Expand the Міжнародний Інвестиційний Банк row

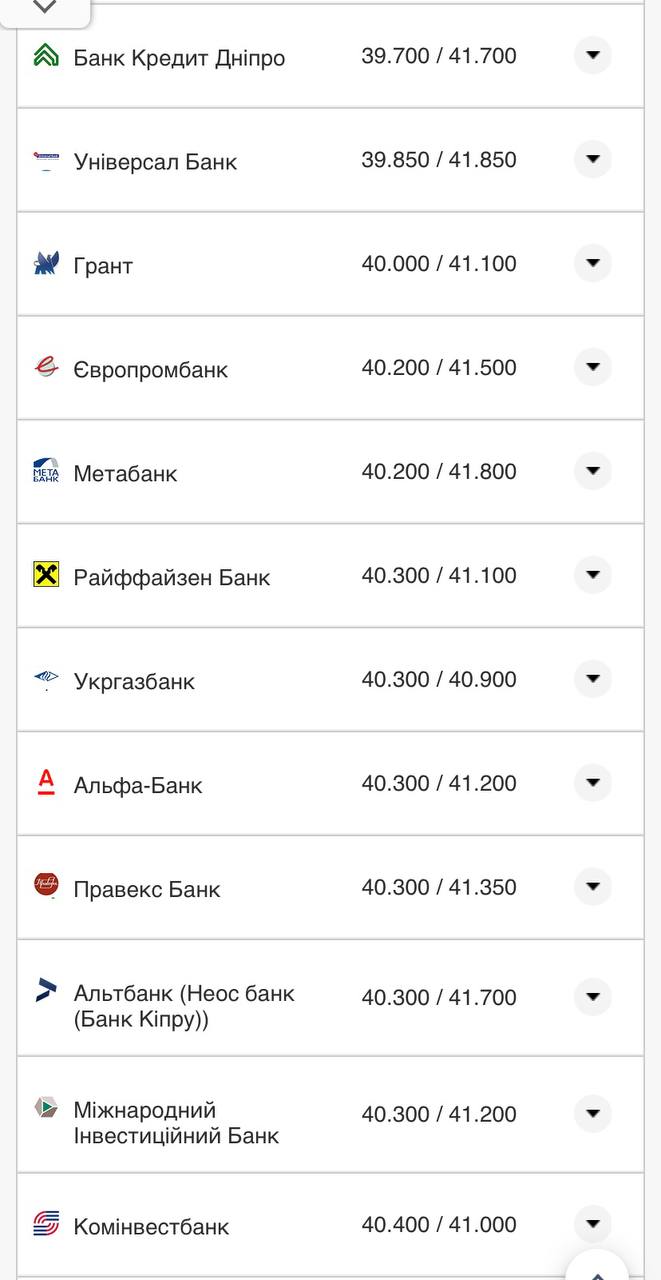coord(593,1111)
